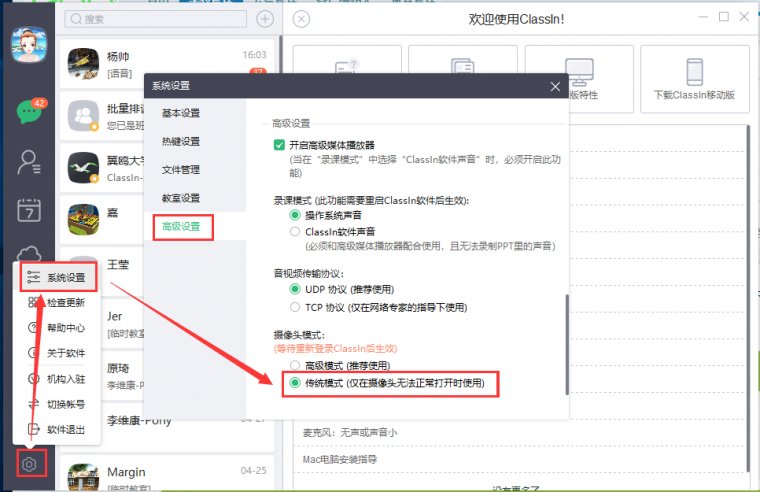This screenshot has height=492, width=760.
Task: Open the contacts icon in left sidebar
Action: point(30,161)
